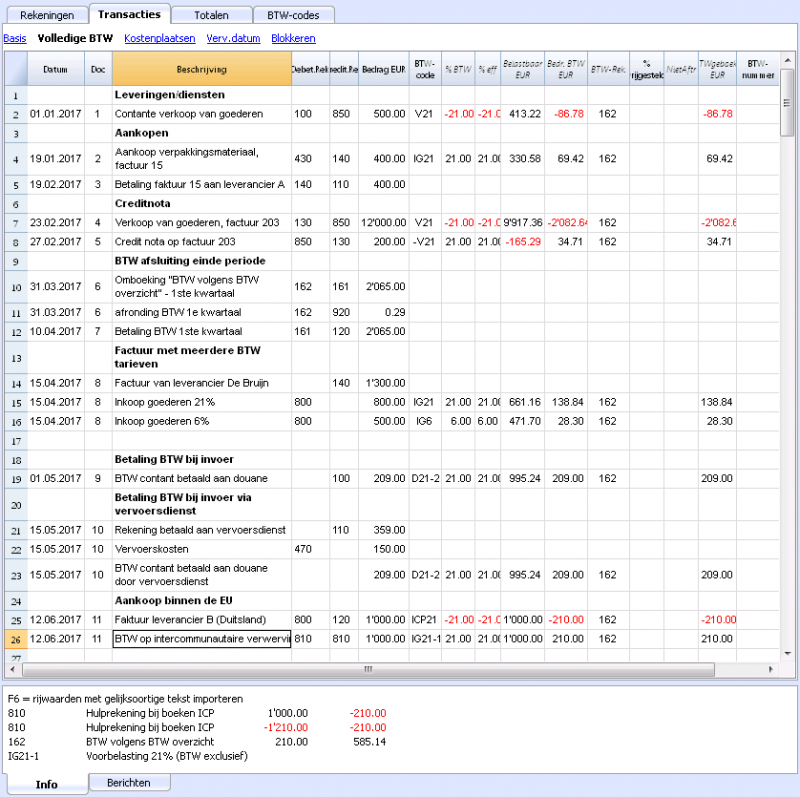Select the Bedr. BTW EUR column header

[566, 69]
